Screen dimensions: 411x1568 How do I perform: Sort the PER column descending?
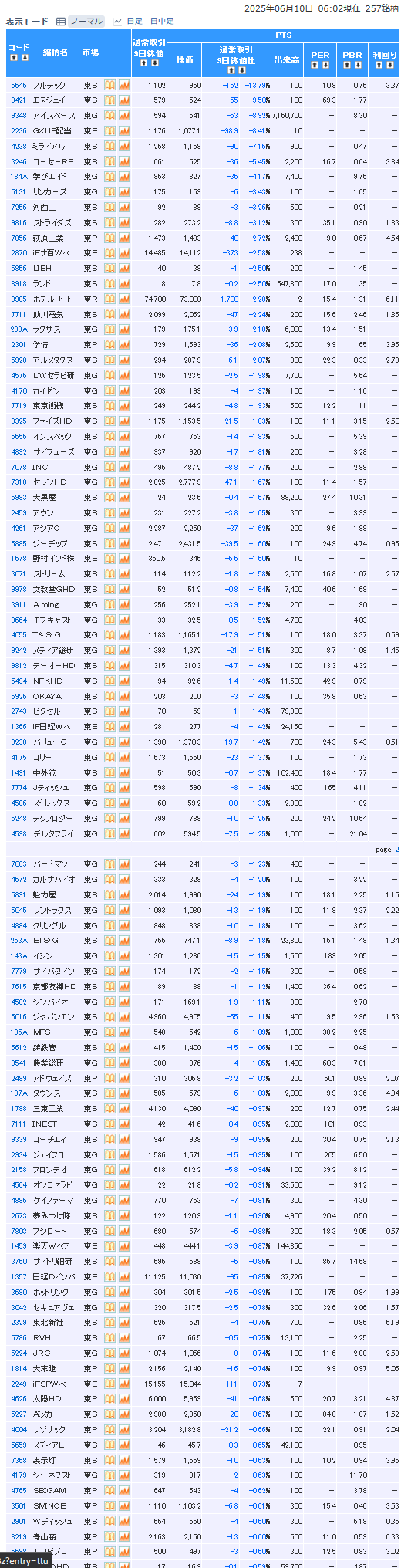pyautogui.click(x=326, y=65)
